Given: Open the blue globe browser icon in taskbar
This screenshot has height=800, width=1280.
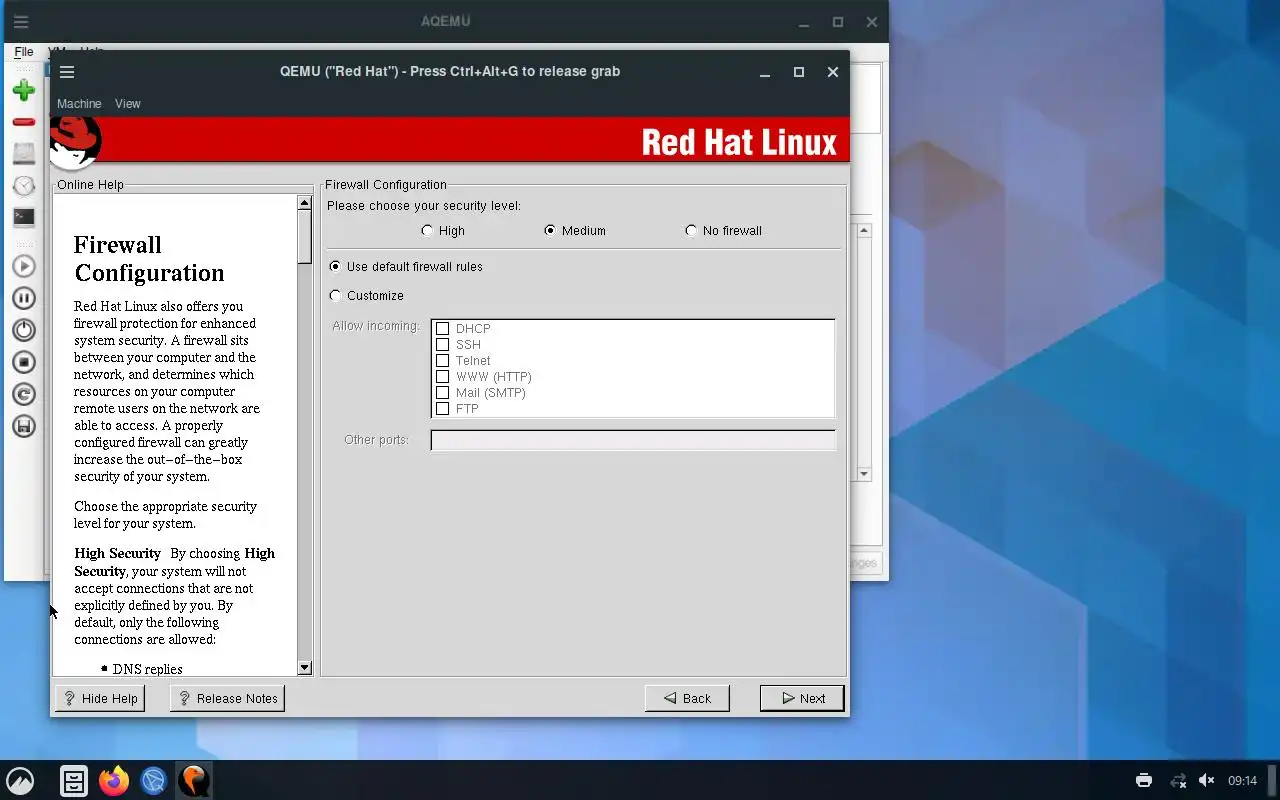Looking at the screenshot, I should point(153,780).
